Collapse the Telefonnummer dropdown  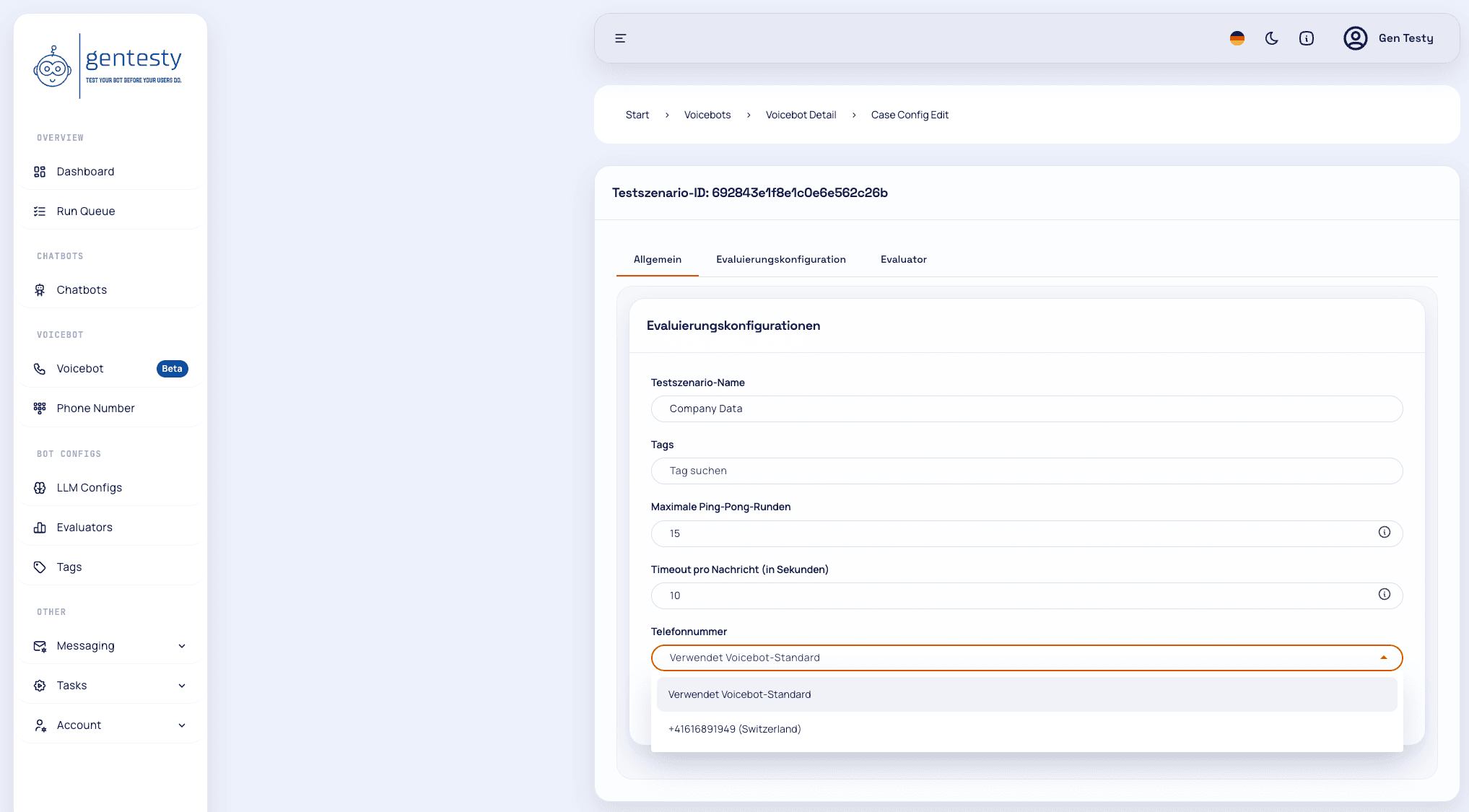click(1383, 658)
